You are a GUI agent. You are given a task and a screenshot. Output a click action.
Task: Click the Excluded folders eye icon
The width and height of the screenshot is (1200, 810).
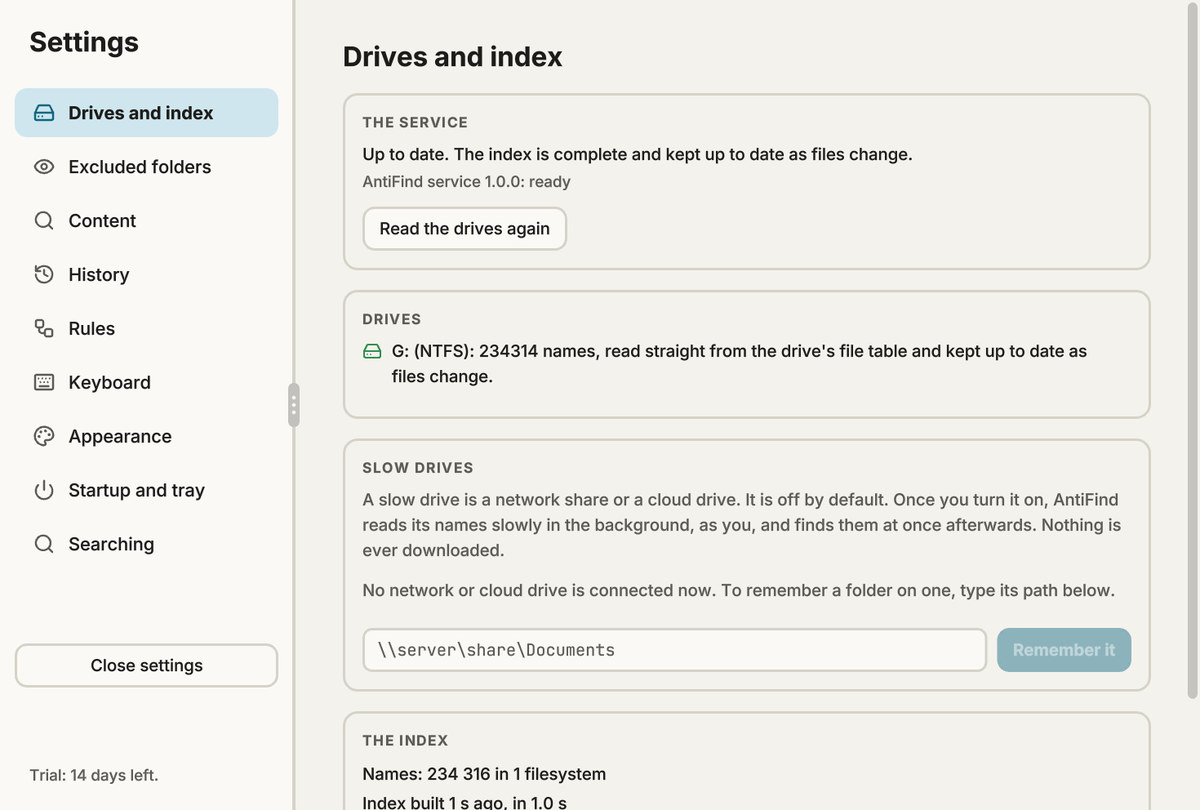pos(44,167)
